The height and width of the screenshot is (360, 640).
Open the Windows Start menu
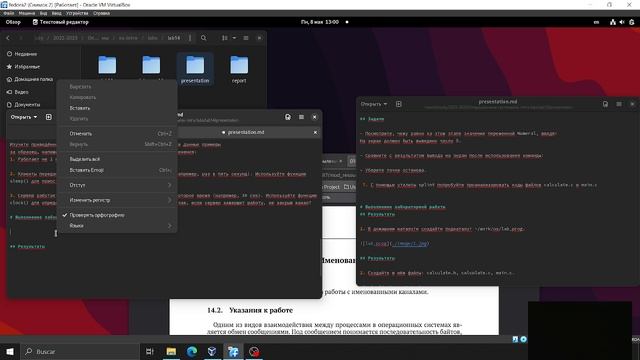(x=10, y=351)
